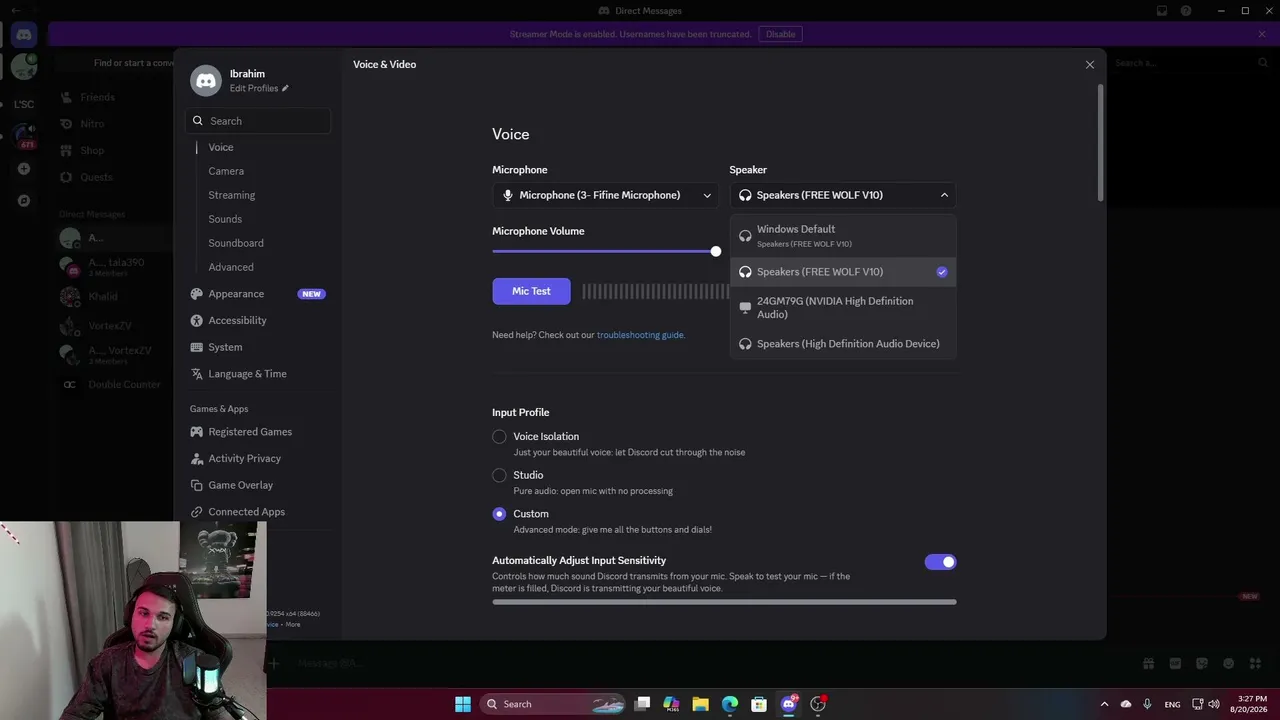Select the Voice Isolation input profile
Image resolution: width=1280 pixels, height=720 pixels.
[x=499, y=437]
